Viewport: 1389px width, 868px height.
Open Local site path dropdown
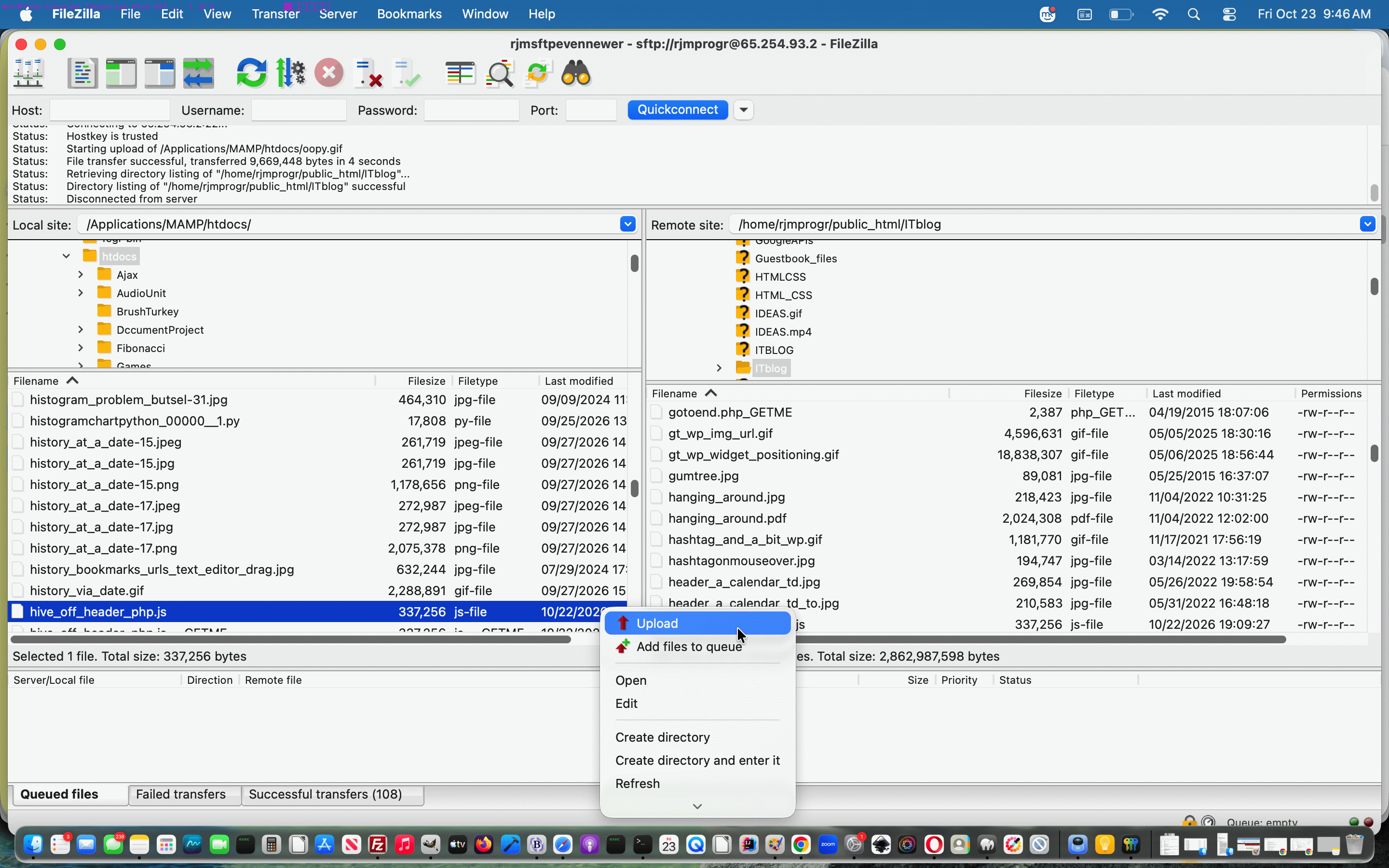click(x=627, y=224)
